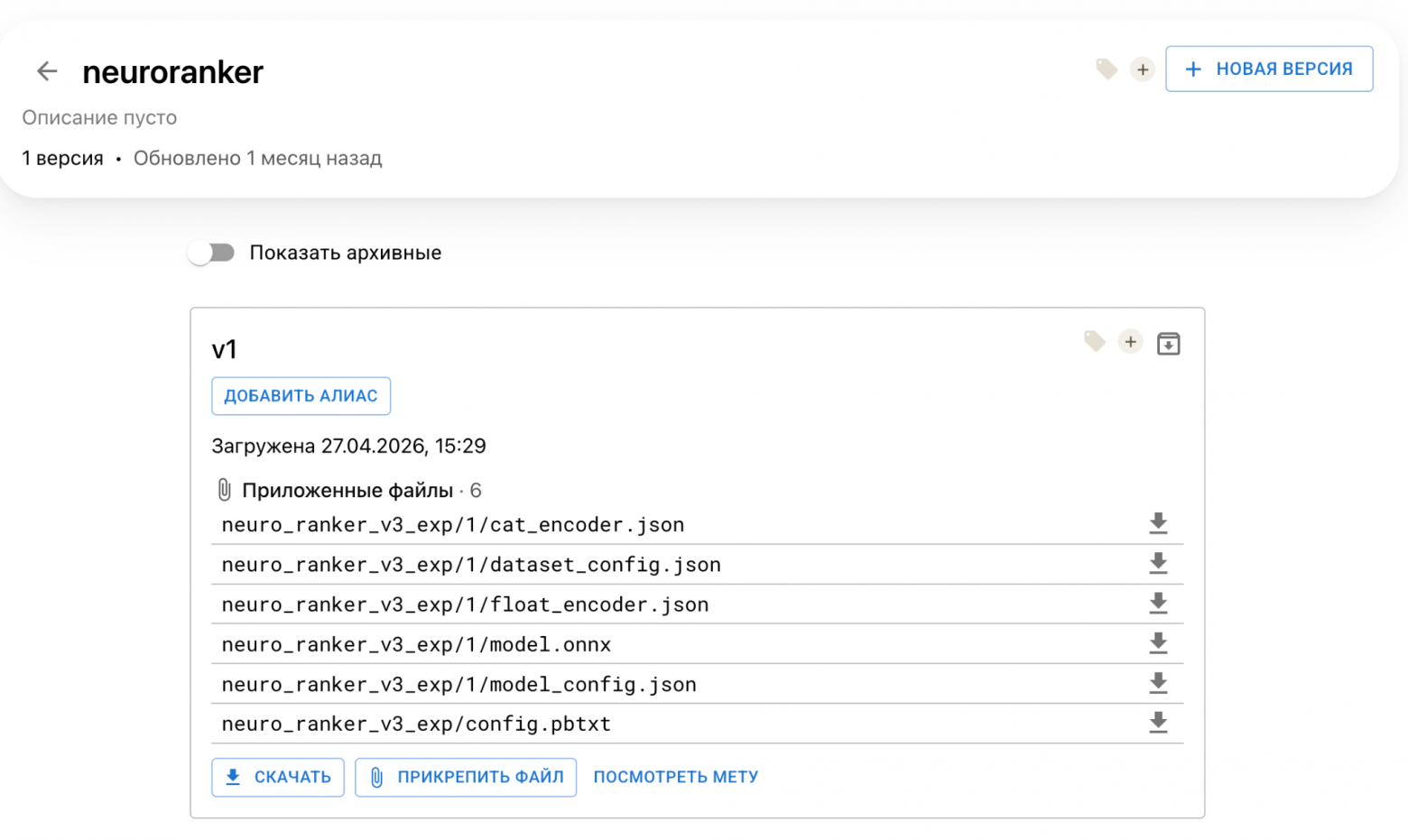
Task: Select the neuro_ranker_v3_exp/config.pbtxt filename
Action: click(416, 724)
